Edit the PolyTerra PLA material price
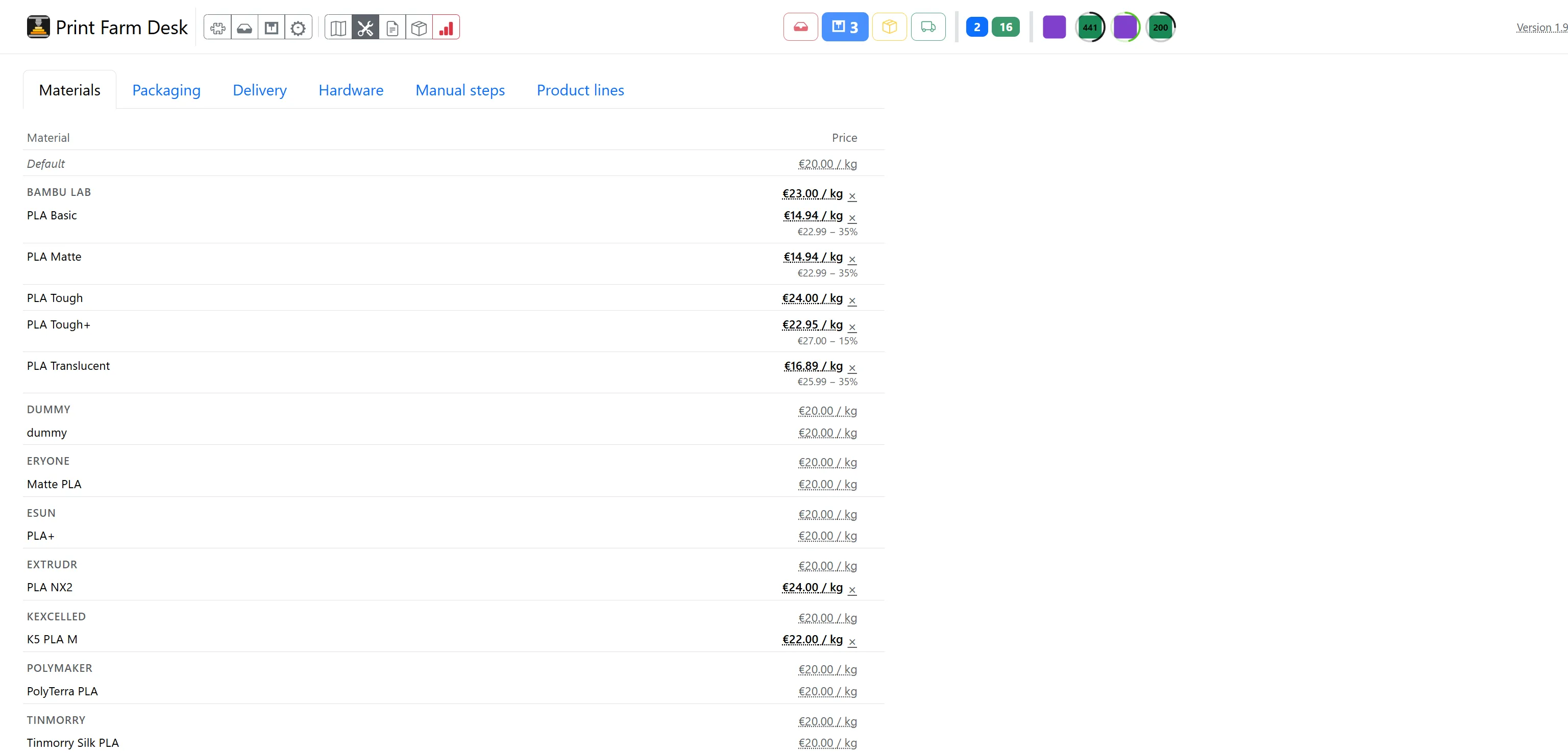The height and width of the screenshot is (755, 1568). pyautogui.click(x=827, y=691)
